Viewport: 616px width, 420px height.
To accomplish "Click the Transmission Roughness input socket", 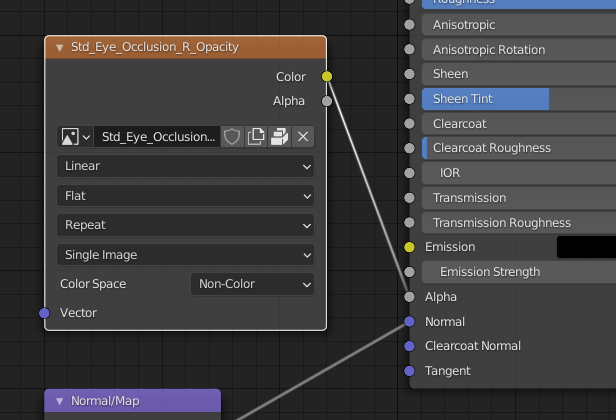I will pos(409,223).
